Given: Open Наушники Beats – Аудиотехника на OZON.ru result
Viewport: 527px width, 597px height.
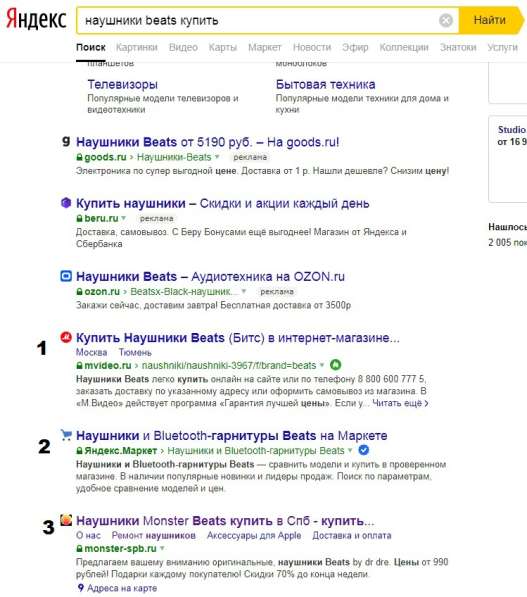Looking at the screenshot, I should pos(210,276).
